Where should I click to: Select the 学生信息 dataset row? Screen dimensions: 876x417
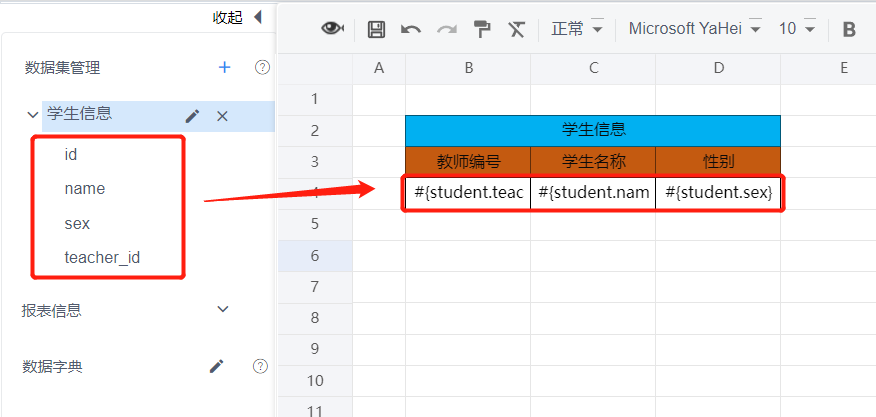tap(158, 116)
